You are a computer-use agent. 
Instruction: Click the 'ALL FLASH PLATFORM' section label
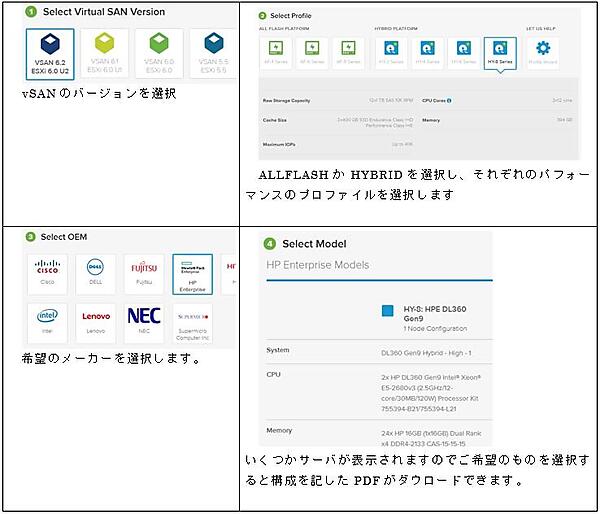coord(284,29)
